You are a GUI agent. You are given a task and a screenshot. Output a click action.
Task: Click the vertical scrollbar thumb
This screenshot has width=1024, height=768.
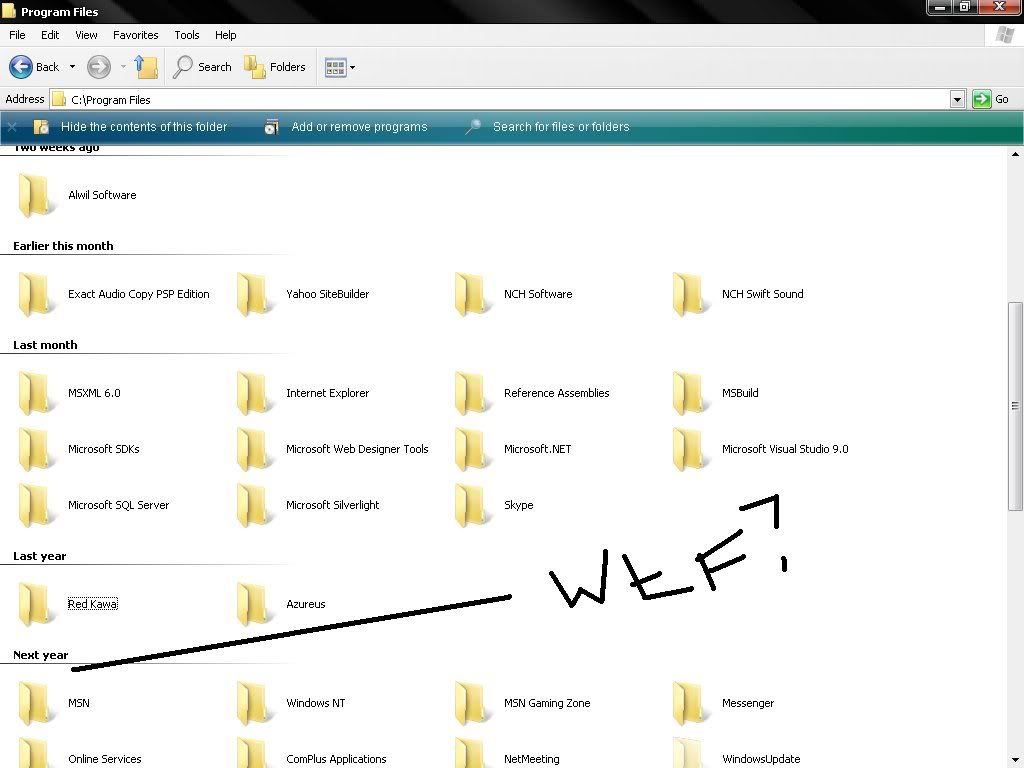[1015, 406]
